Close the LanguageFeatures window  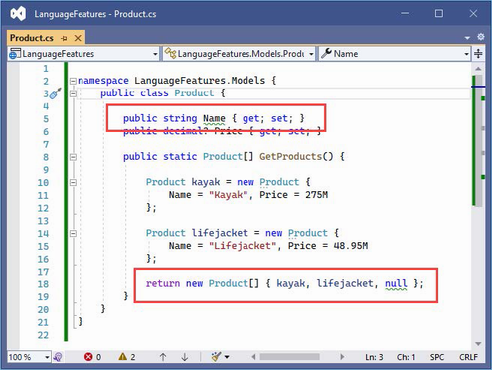(473, 14)
